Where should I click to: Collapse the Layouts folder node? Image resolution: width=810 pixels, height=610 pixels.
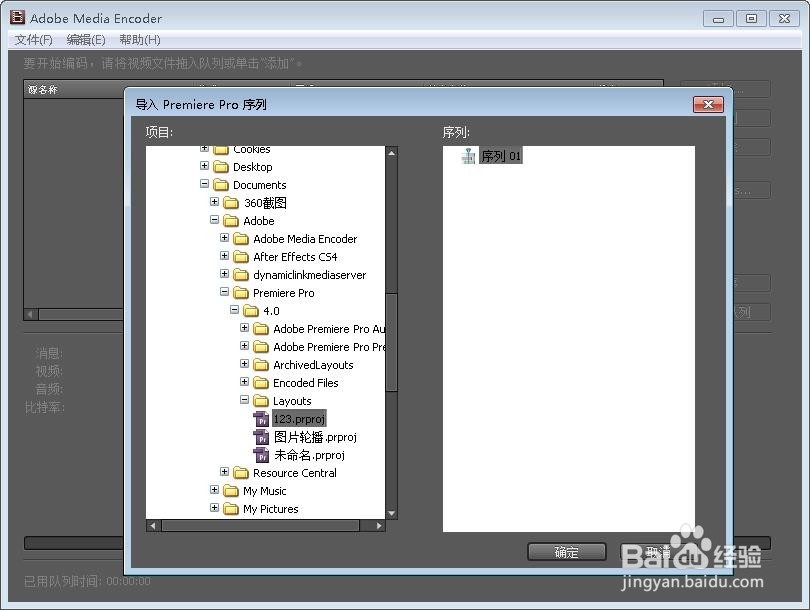coord(244,399)
